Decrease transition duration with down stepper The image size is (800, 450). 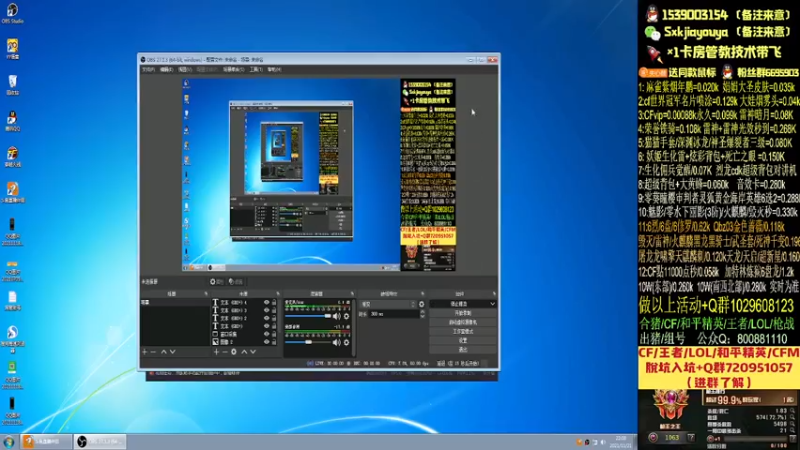[x=422, y=316]
